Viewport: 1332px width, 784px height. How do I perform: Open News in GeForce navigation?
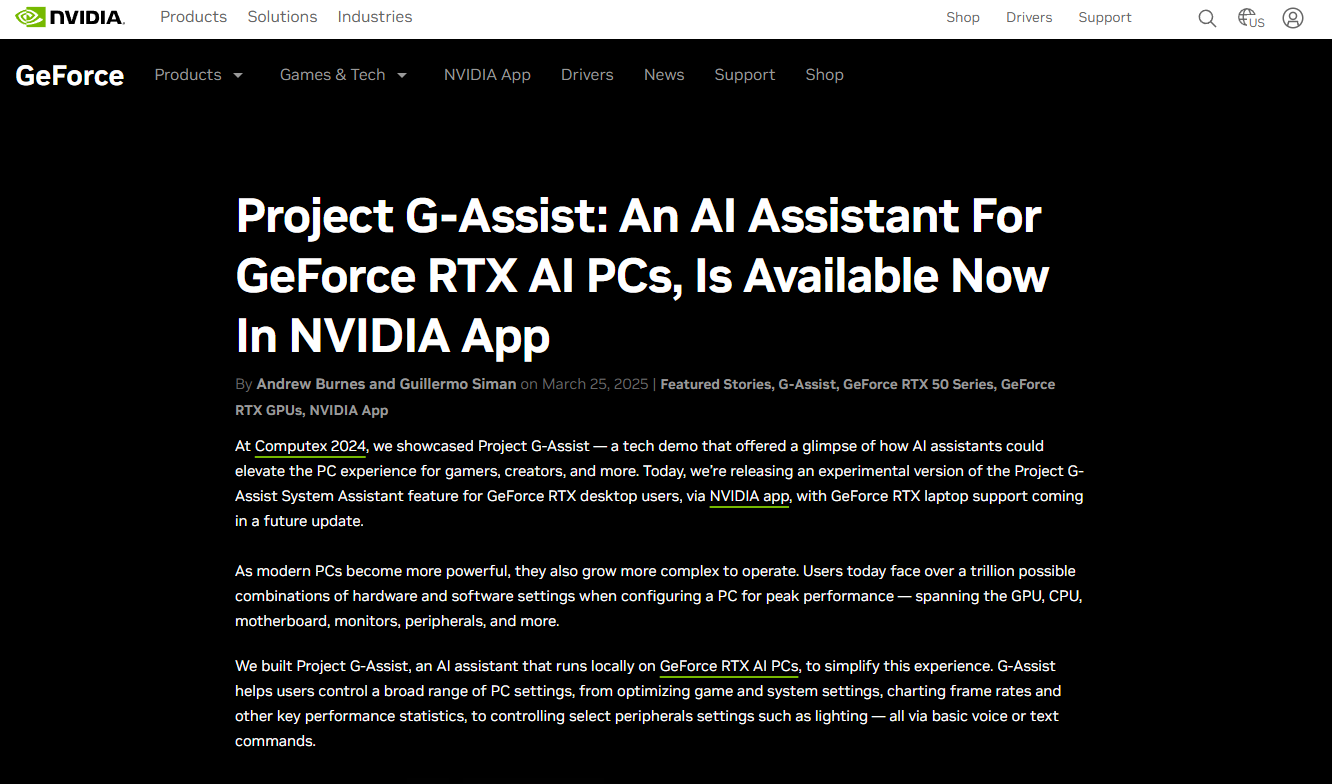[664, 75]
